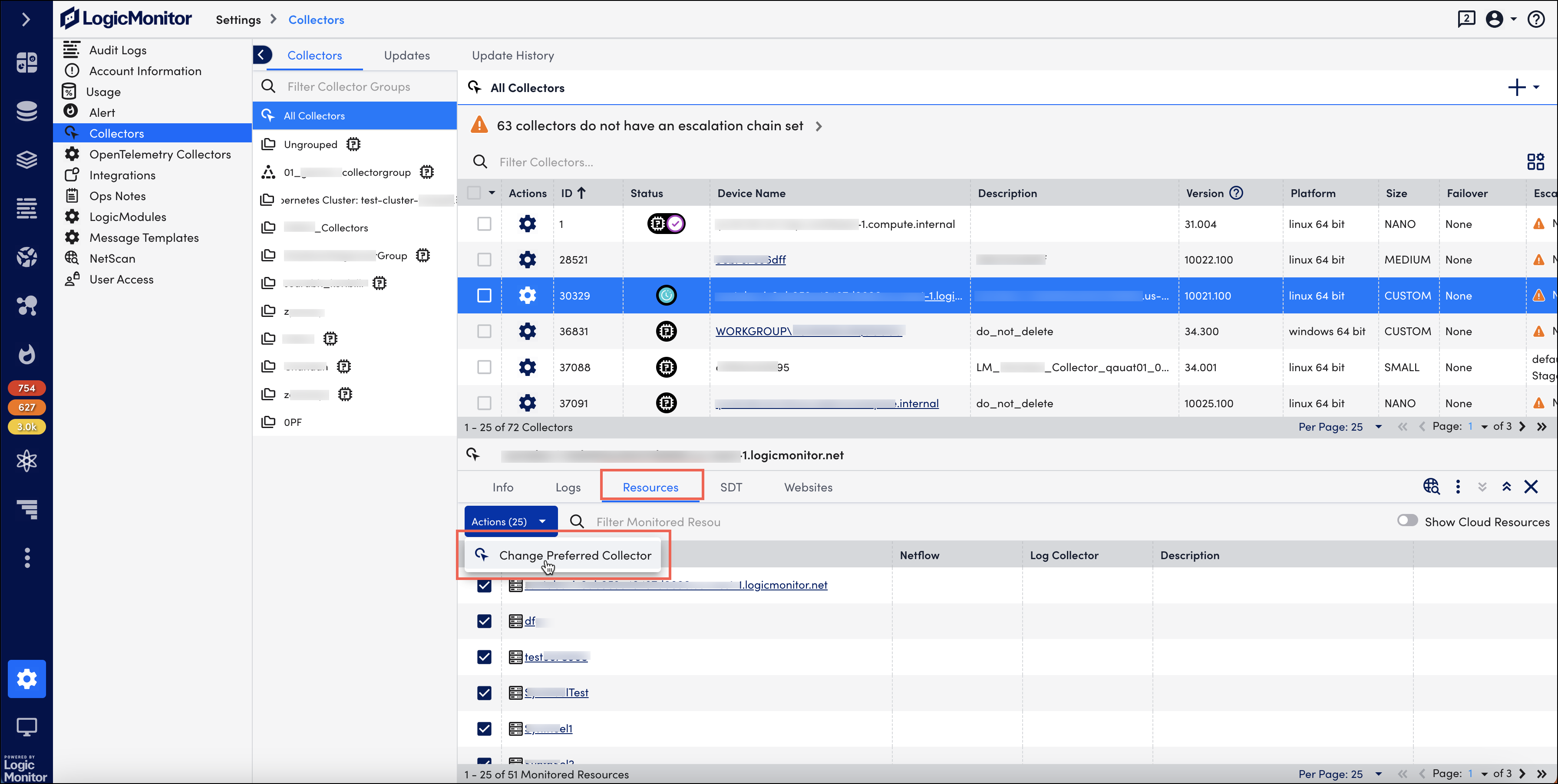Click the blue Settings gear in the left rail
This screenshot has width=1558, height=784.
coord(26,679)
